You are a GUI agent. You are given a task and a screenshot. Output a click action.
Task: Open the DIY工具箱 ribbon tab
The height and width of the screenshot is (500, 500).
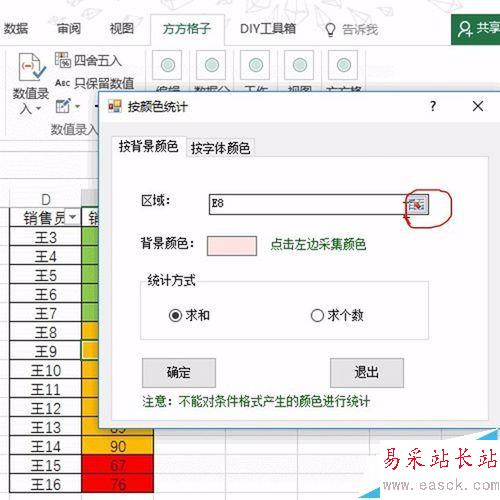[x=268, y=29]
